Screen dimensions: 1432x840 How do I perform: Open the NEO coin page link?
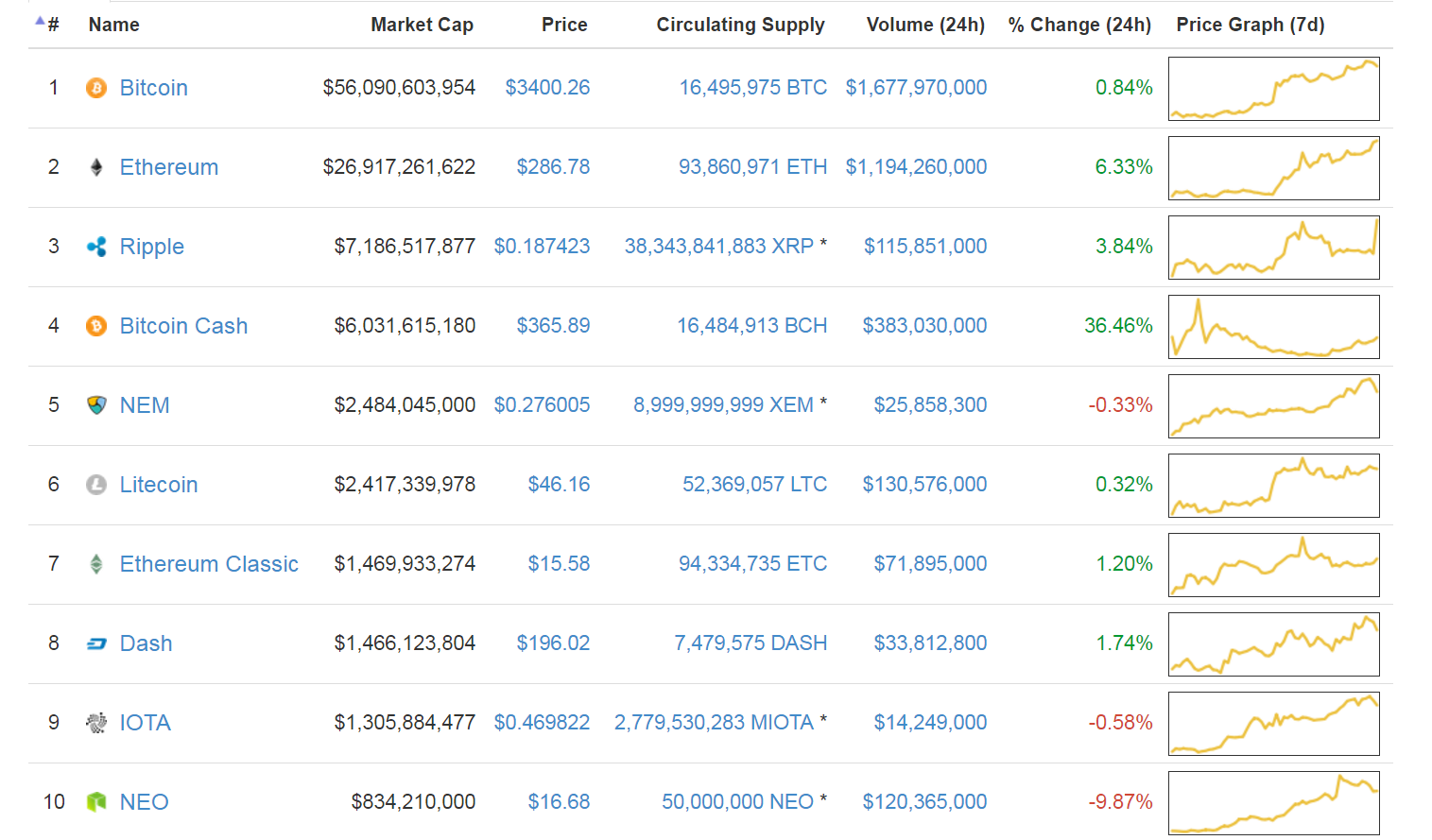[145, 802]
